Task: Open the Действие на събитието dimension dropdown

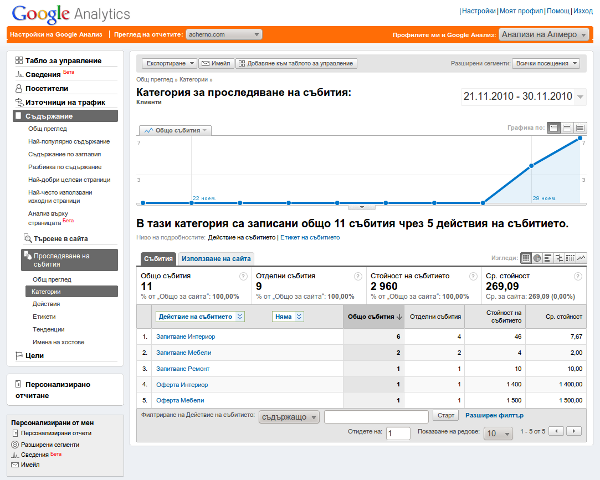Action: (x=200, y=317)
